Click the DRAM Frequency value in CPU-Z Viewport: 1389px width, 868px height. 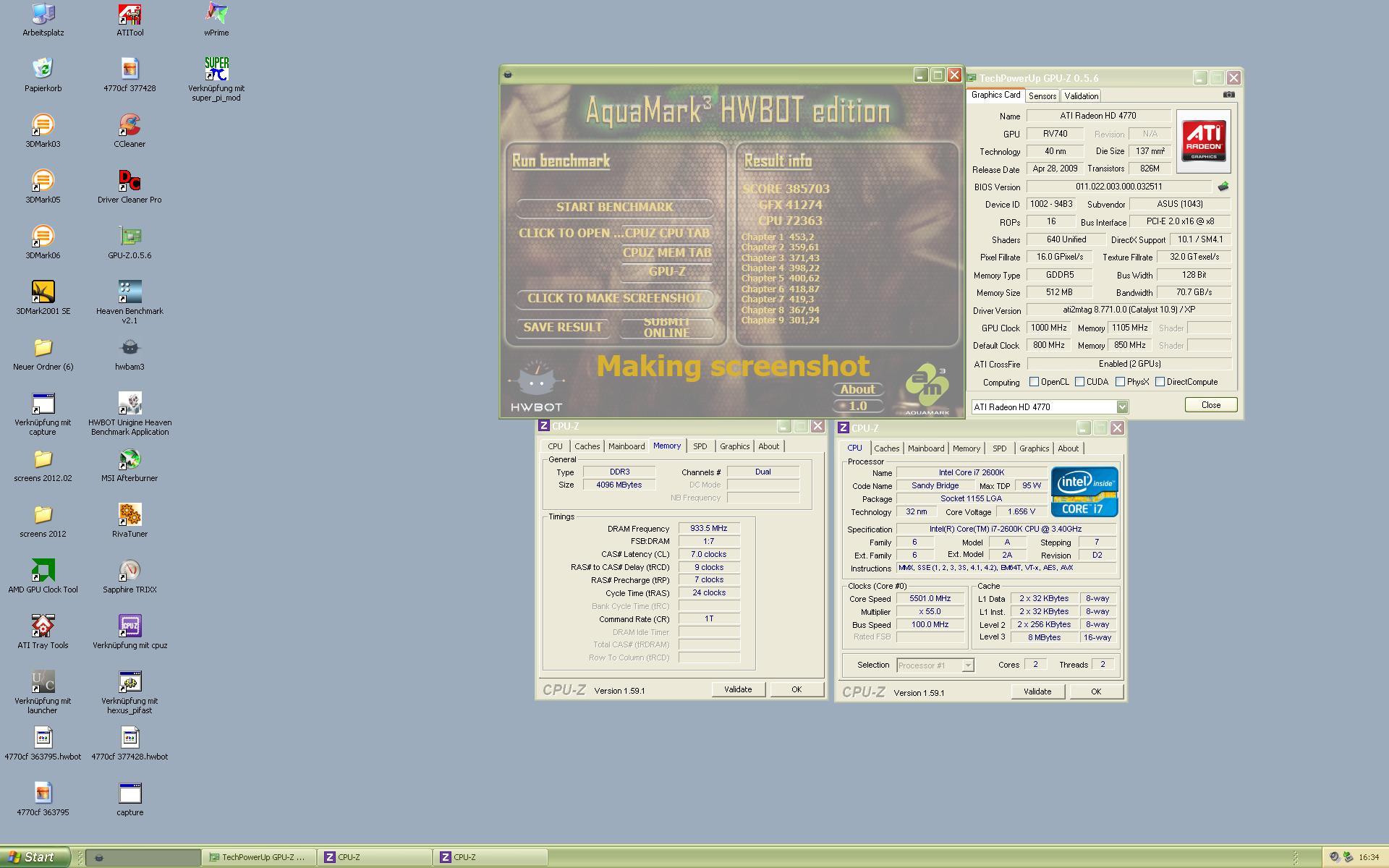tap(709, 529)
